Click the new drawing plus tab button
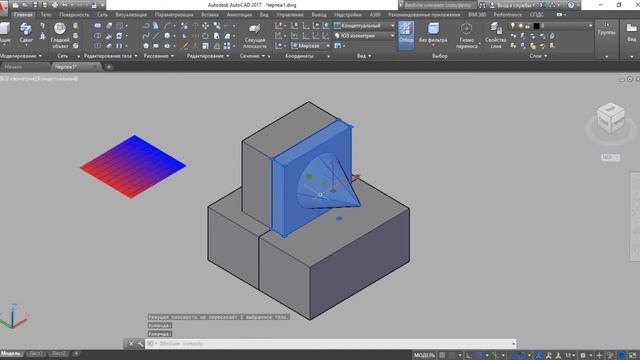Image resolution: width=640 pixels, height=360 pixels. [x=109, y=67]
